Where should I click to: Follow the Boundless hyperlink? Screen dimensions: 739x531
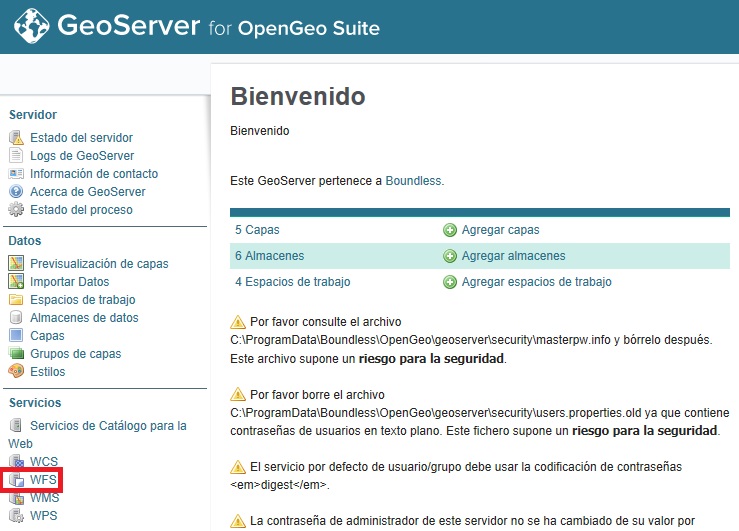(x=413, y=181)
